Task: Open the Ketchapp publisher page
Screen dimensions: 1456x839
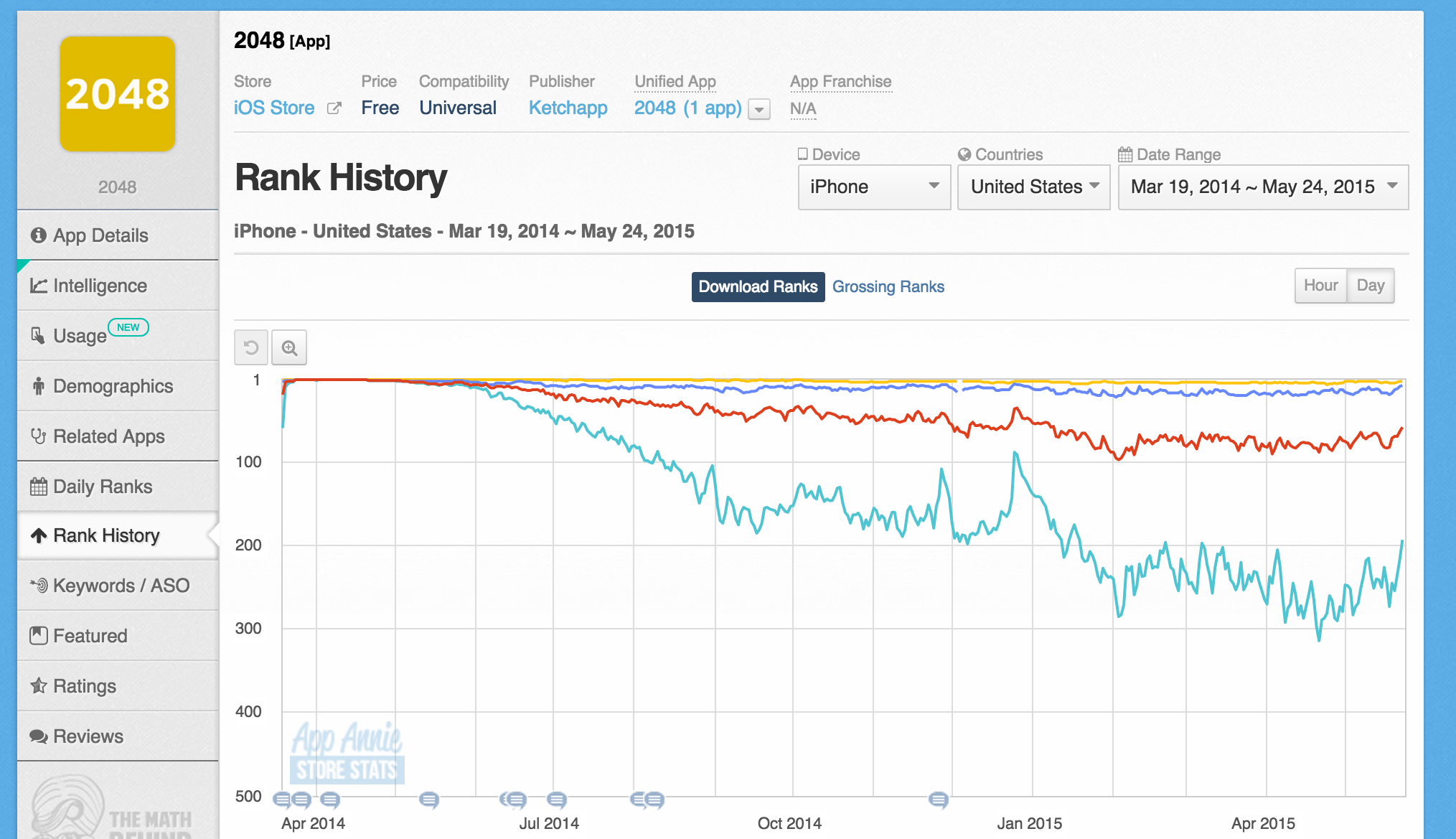Action: click(x=568, y=108)
